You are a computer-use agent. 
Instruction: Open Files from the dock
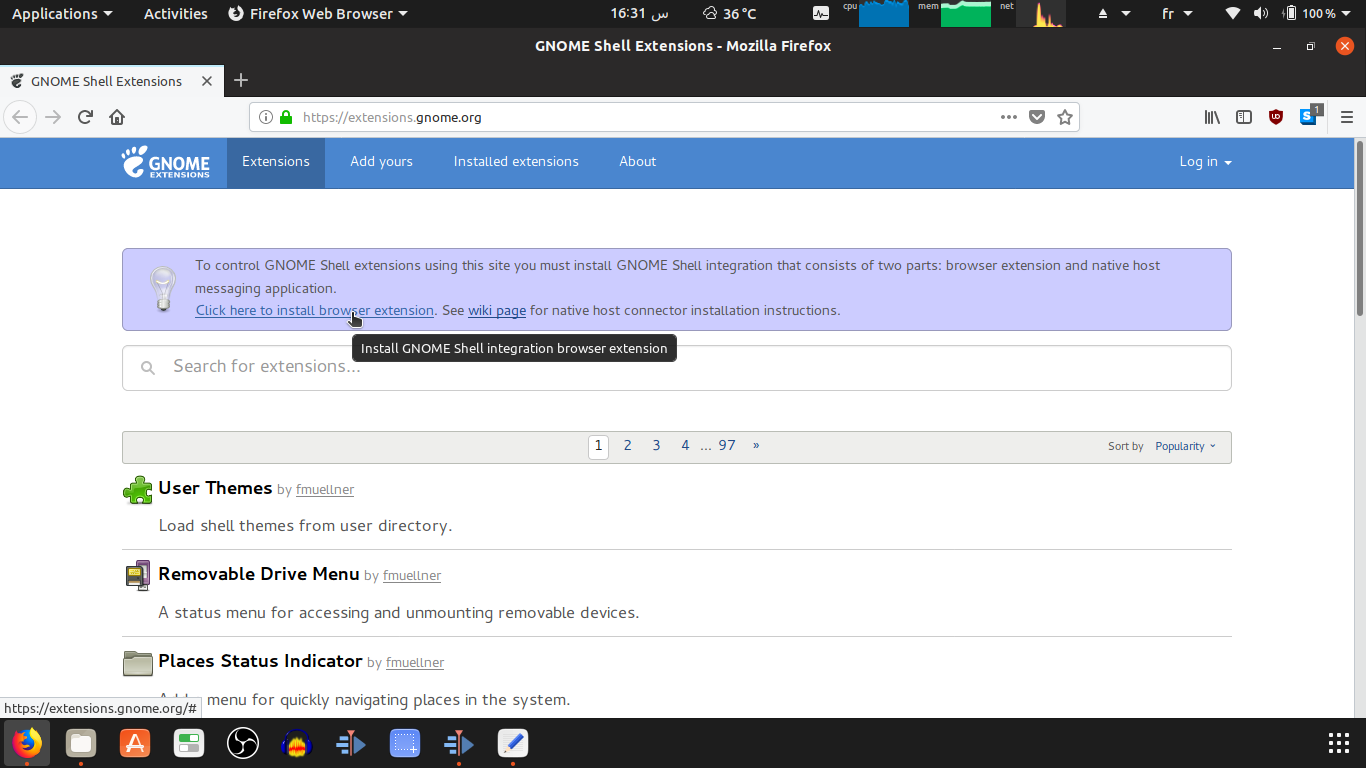81,743
